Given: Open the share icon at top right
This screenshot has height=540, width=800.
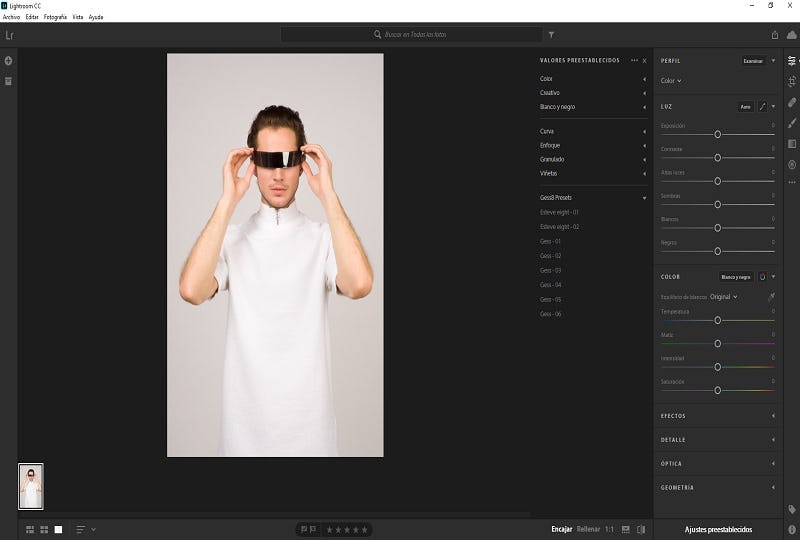Looking at the screenshot, I should (x=774, y=35).
